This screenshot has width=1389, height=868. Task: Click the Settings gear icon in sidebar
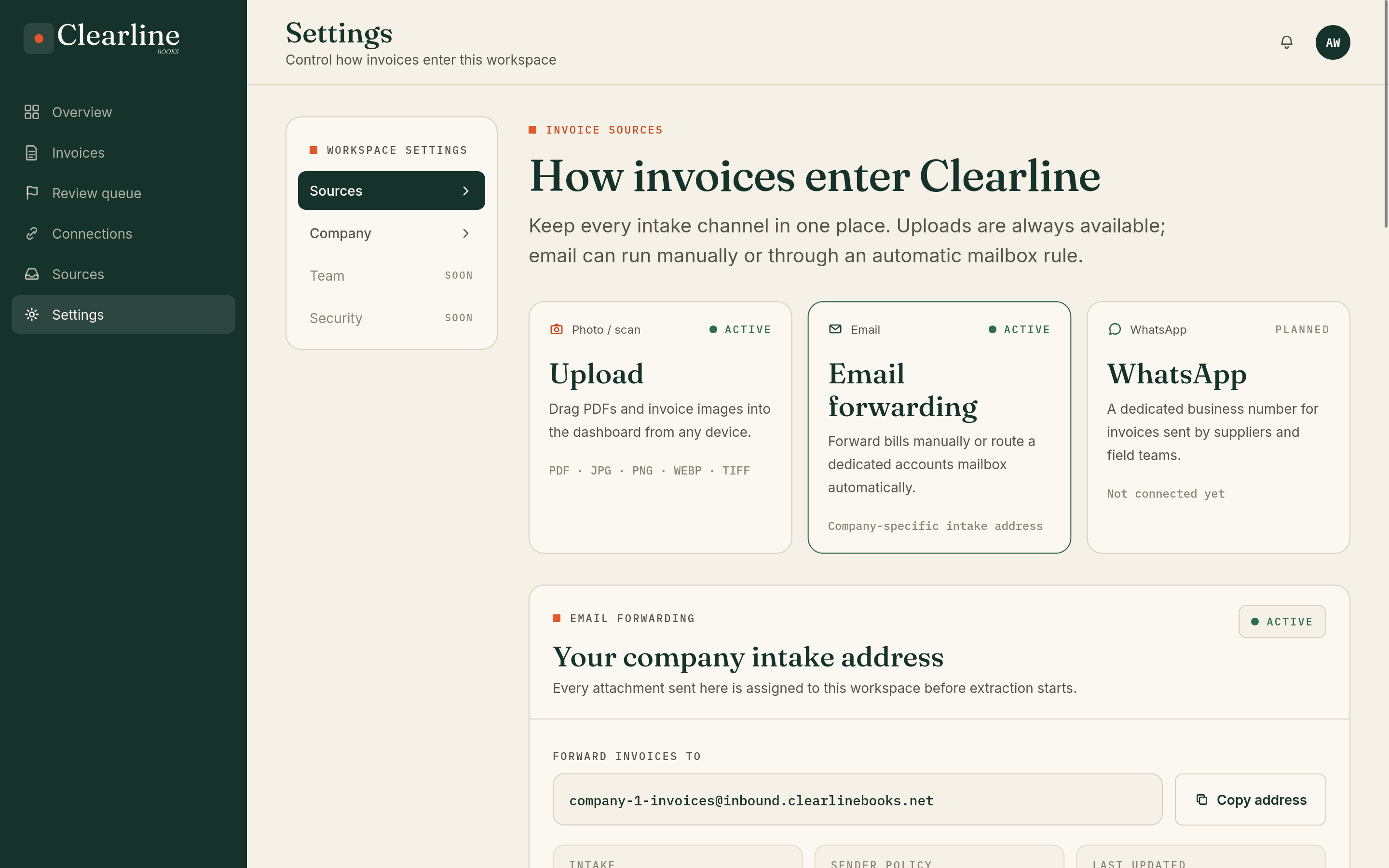point(31,314)
